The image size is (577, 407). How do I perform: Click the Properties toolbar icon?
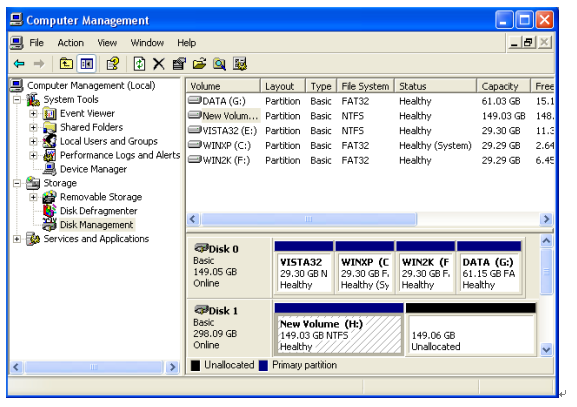(x=179, y=64)
